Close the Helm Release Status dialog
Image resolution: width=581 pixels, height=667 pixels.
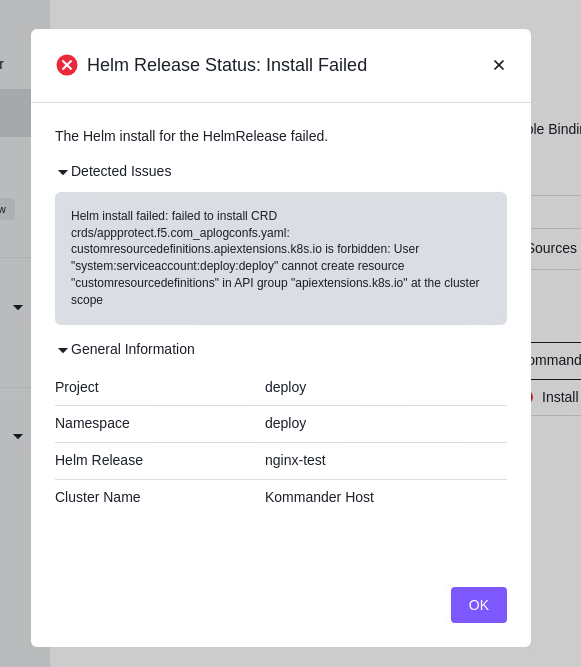click(x=498, y=65)
